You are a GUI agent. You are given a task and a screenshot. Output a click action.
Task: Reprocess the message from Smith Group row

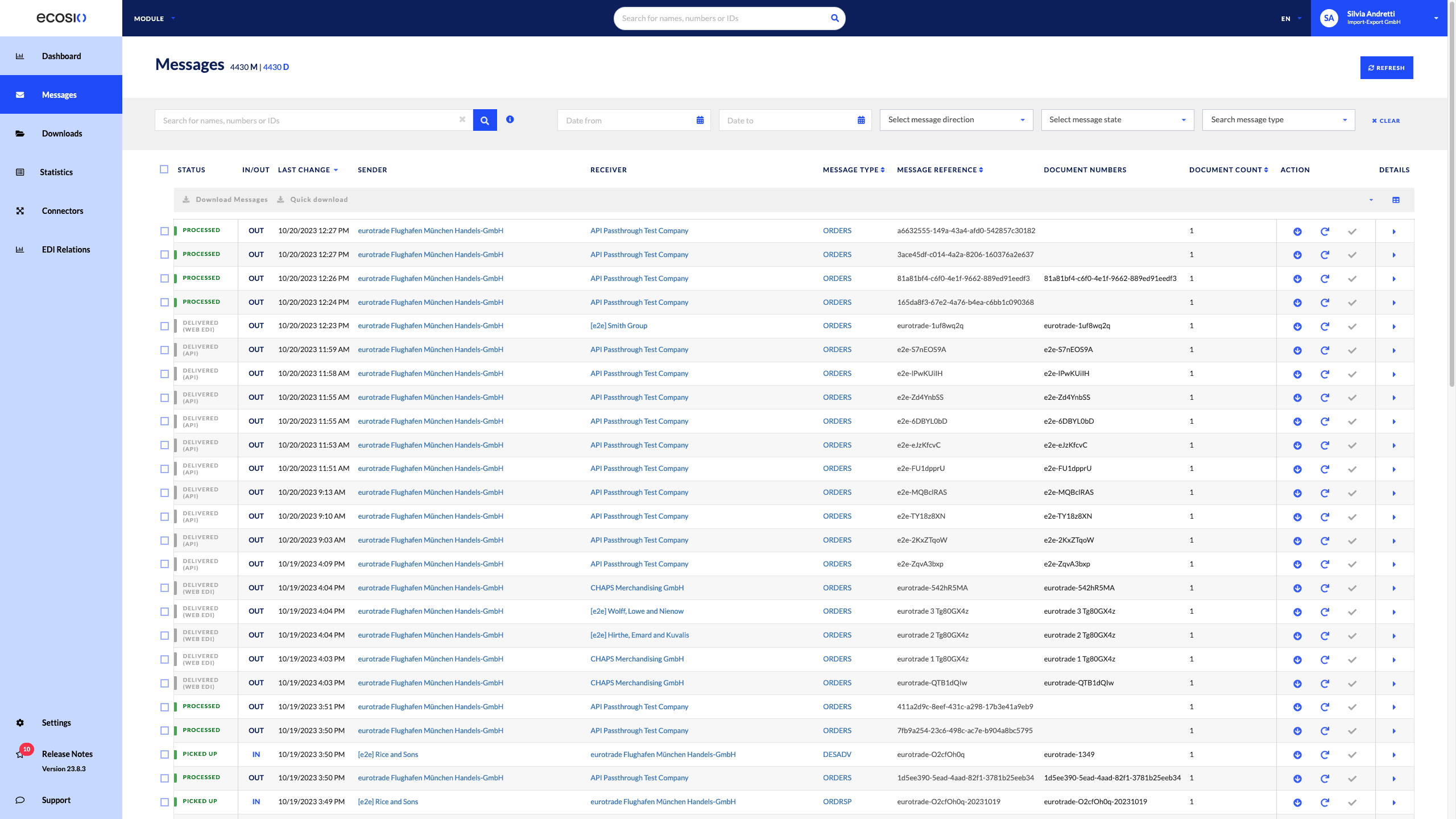(x=1325, y=326)
